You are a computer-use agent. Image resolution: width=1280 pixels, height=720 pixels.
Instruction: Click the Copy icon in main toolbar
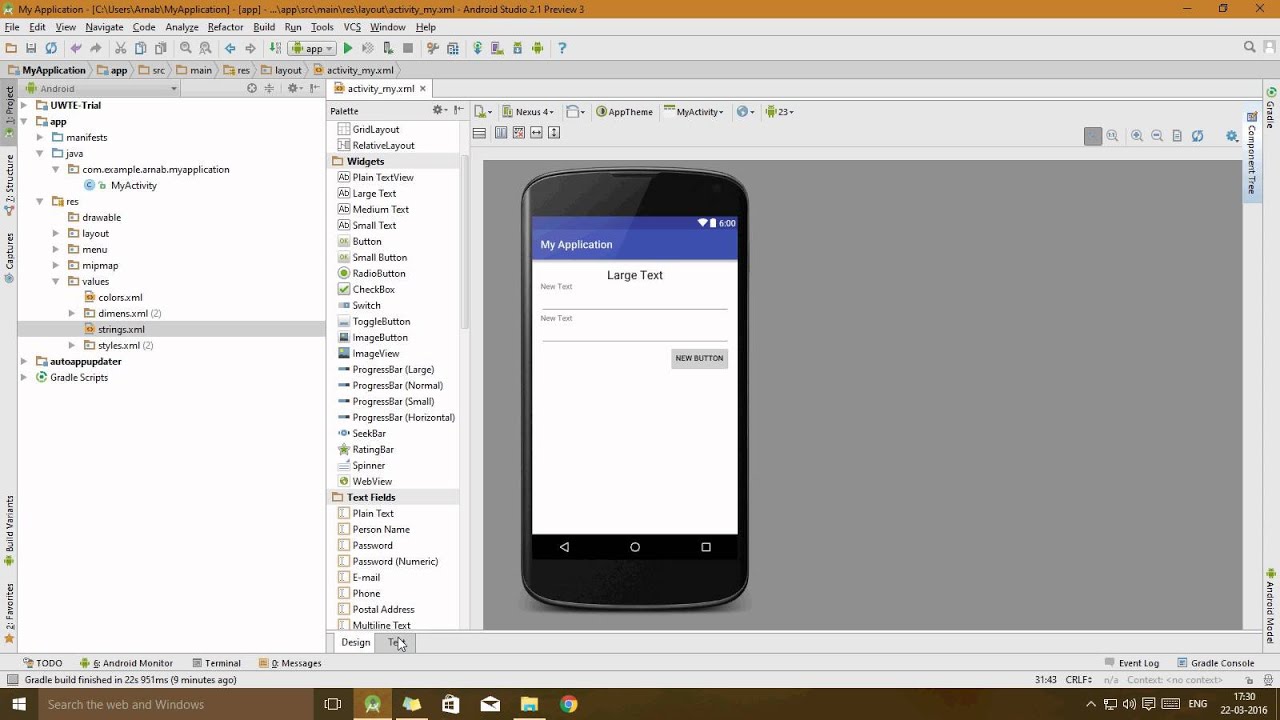(x=141, y=48)
